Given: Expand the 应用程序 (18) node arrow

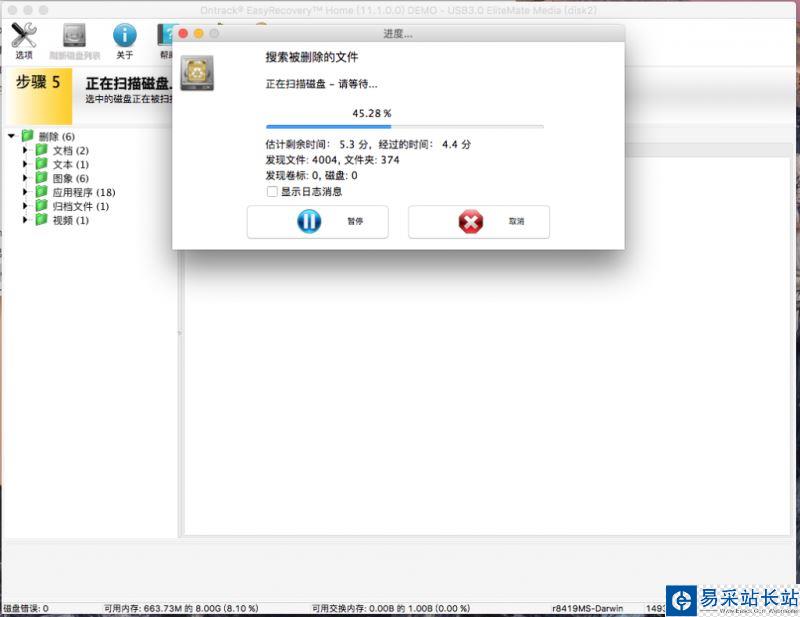Looking at the screenshot, I should tap(25, 192).
